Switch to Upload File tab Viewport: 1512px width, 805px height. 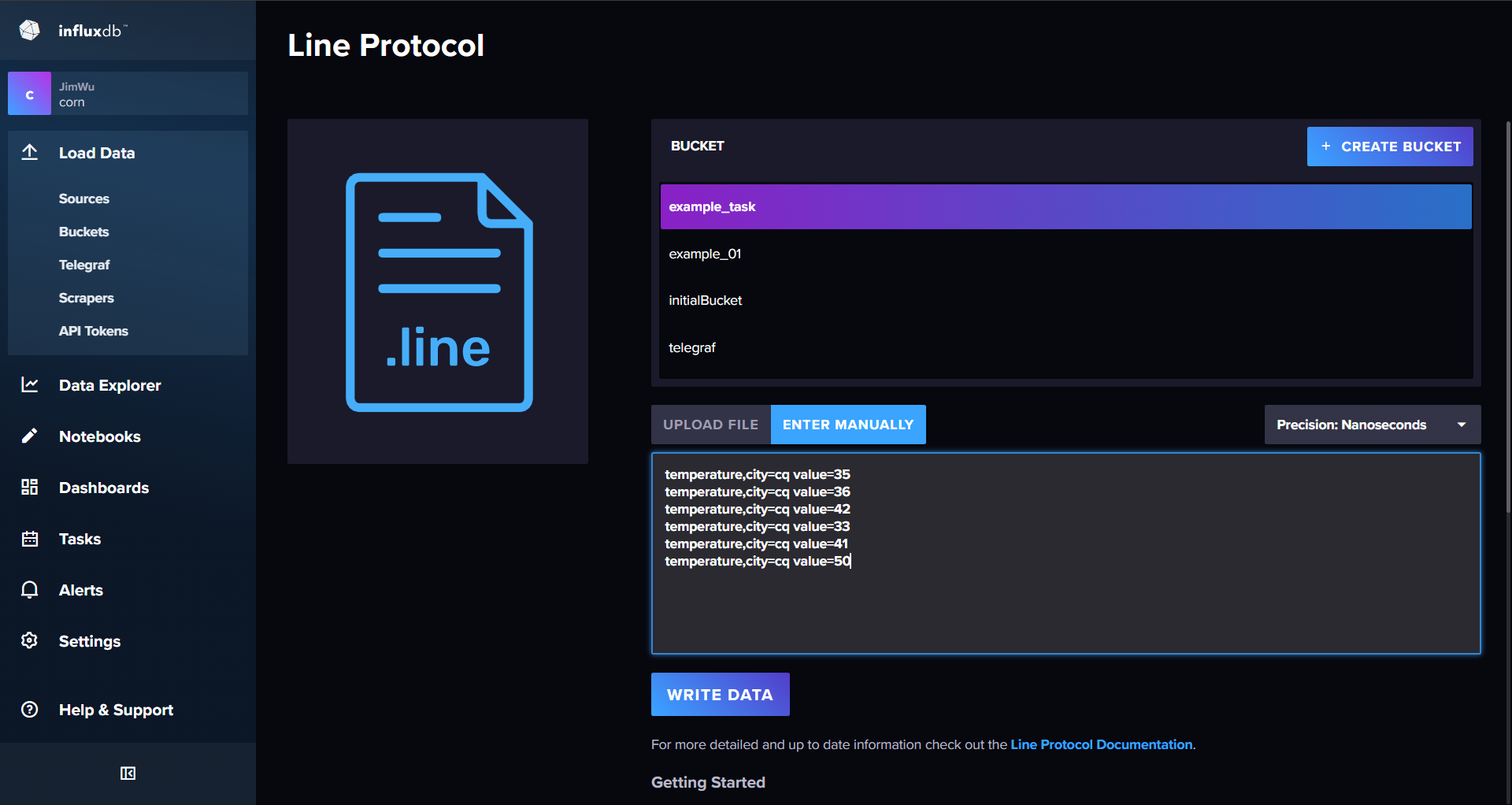(711, 425)
